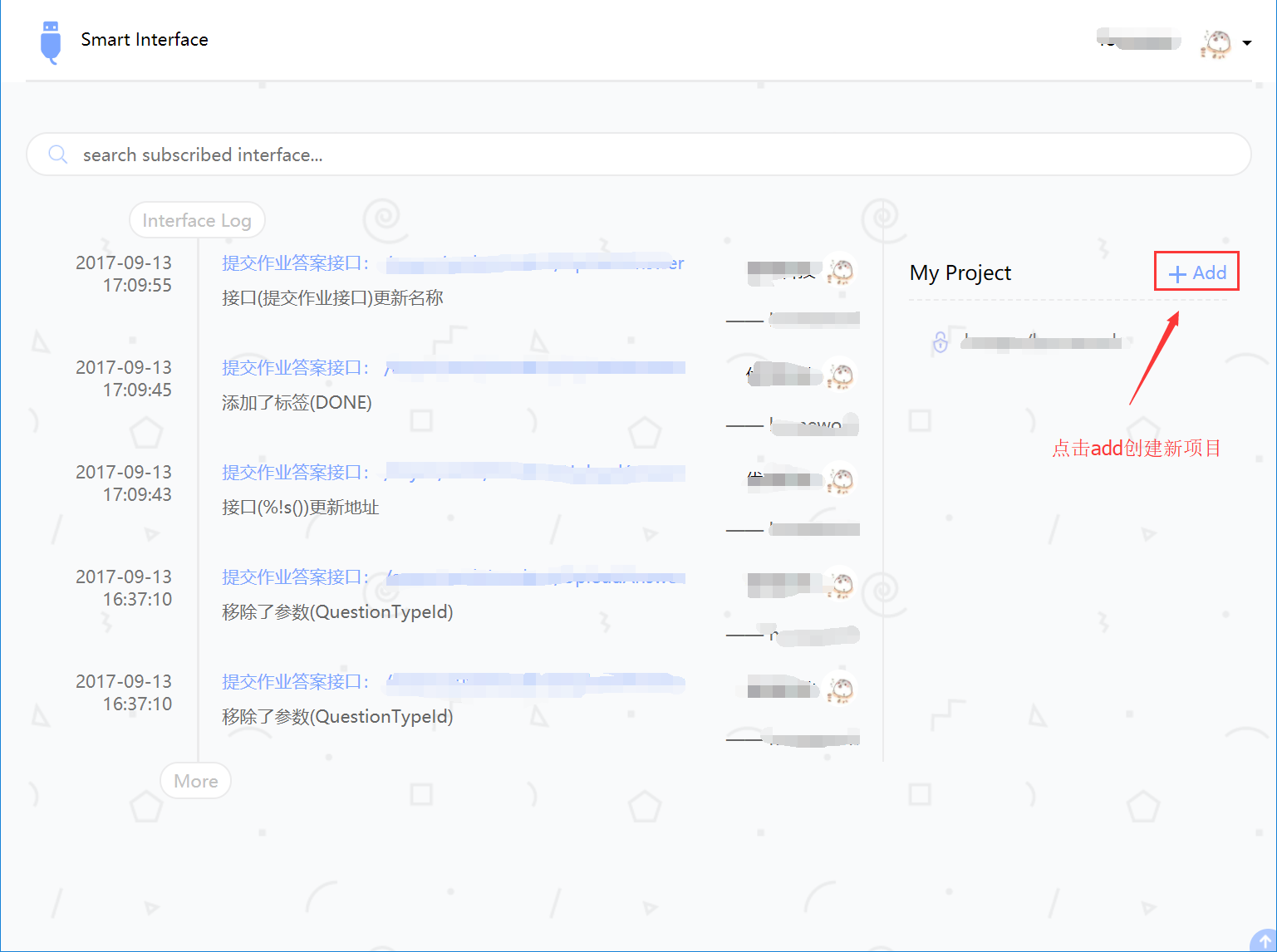Click the Smart Interface title text
Image resolution: width=1277 pixels, height=952 pixels.
[145, 40]
